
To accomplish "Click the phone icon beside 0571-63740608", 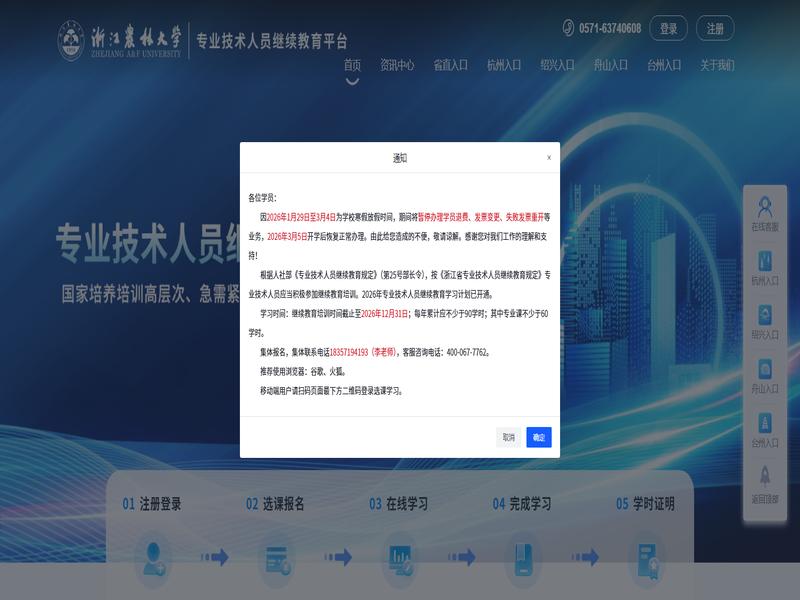I will coord(568,28).
